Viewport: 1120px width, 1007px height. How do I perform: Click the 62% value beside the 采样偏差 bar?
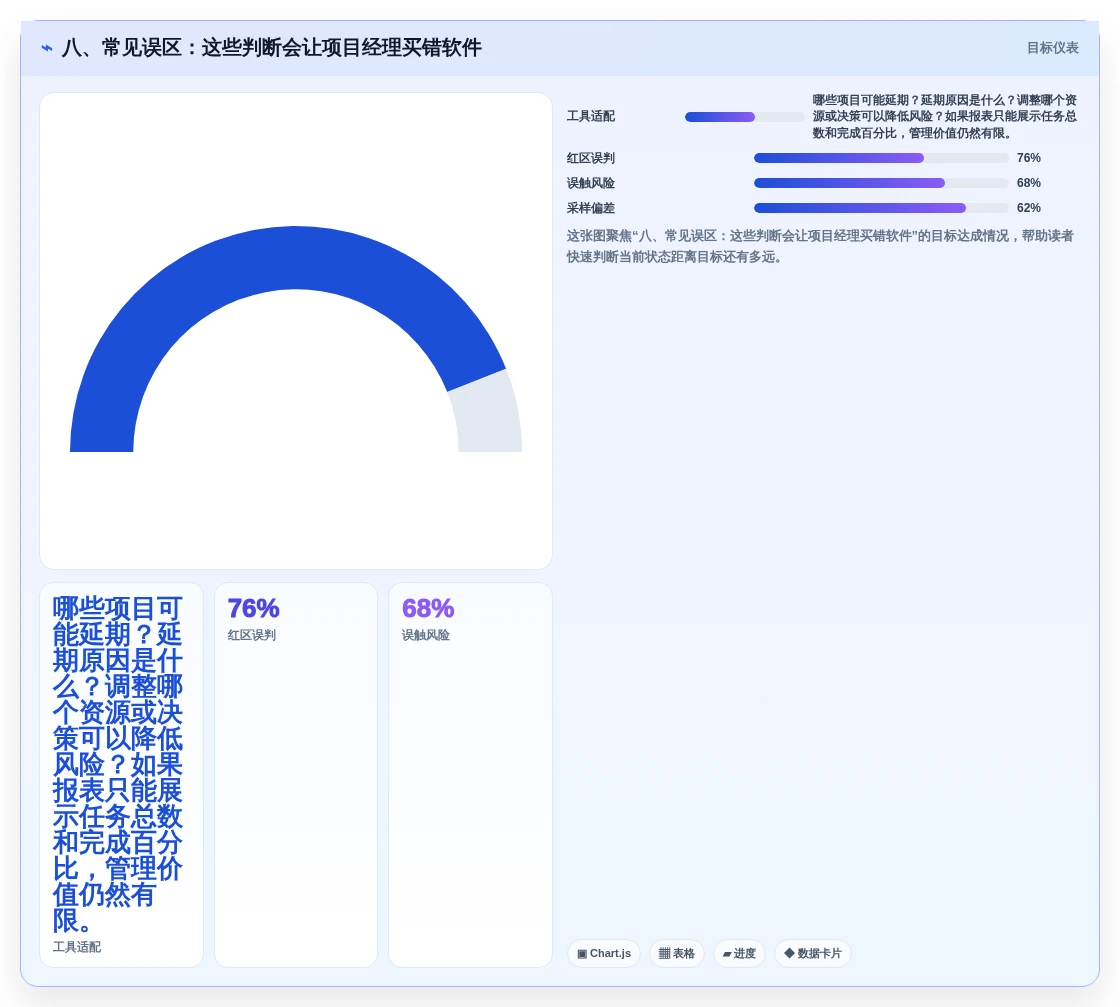tap(1029, 208)
